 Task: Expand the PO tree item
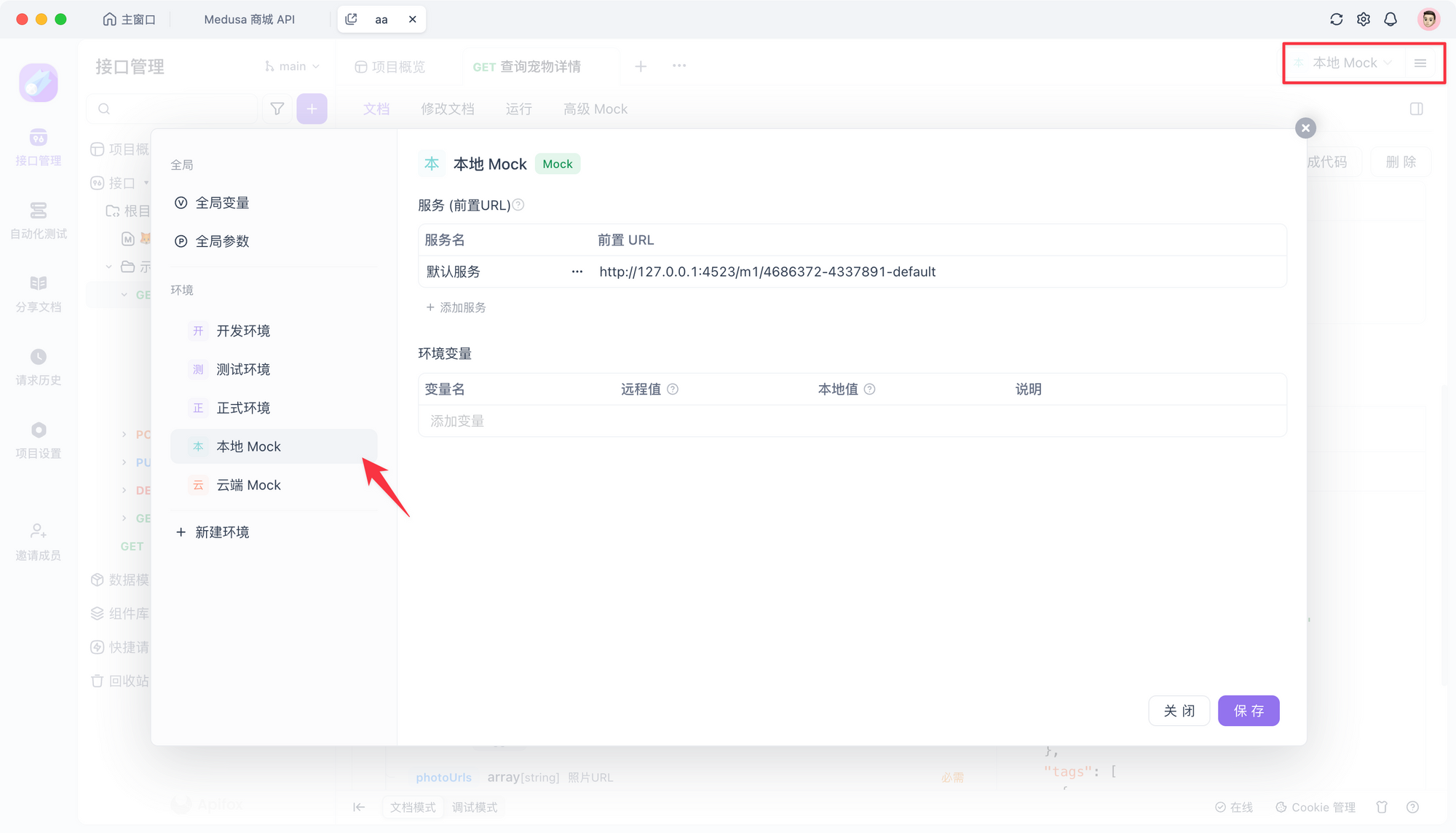click(x=124, y=435)
